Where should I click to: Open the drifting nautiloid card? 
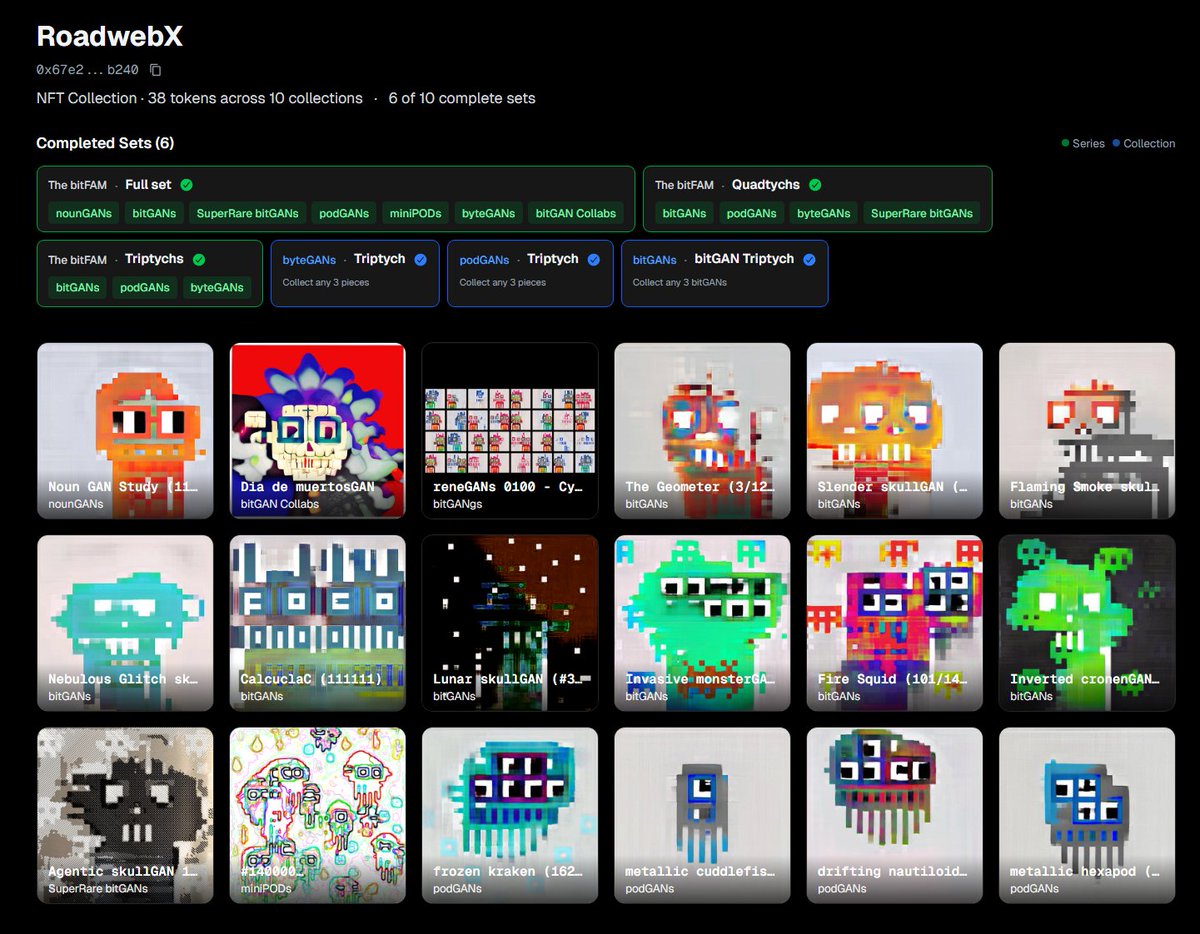895,815
